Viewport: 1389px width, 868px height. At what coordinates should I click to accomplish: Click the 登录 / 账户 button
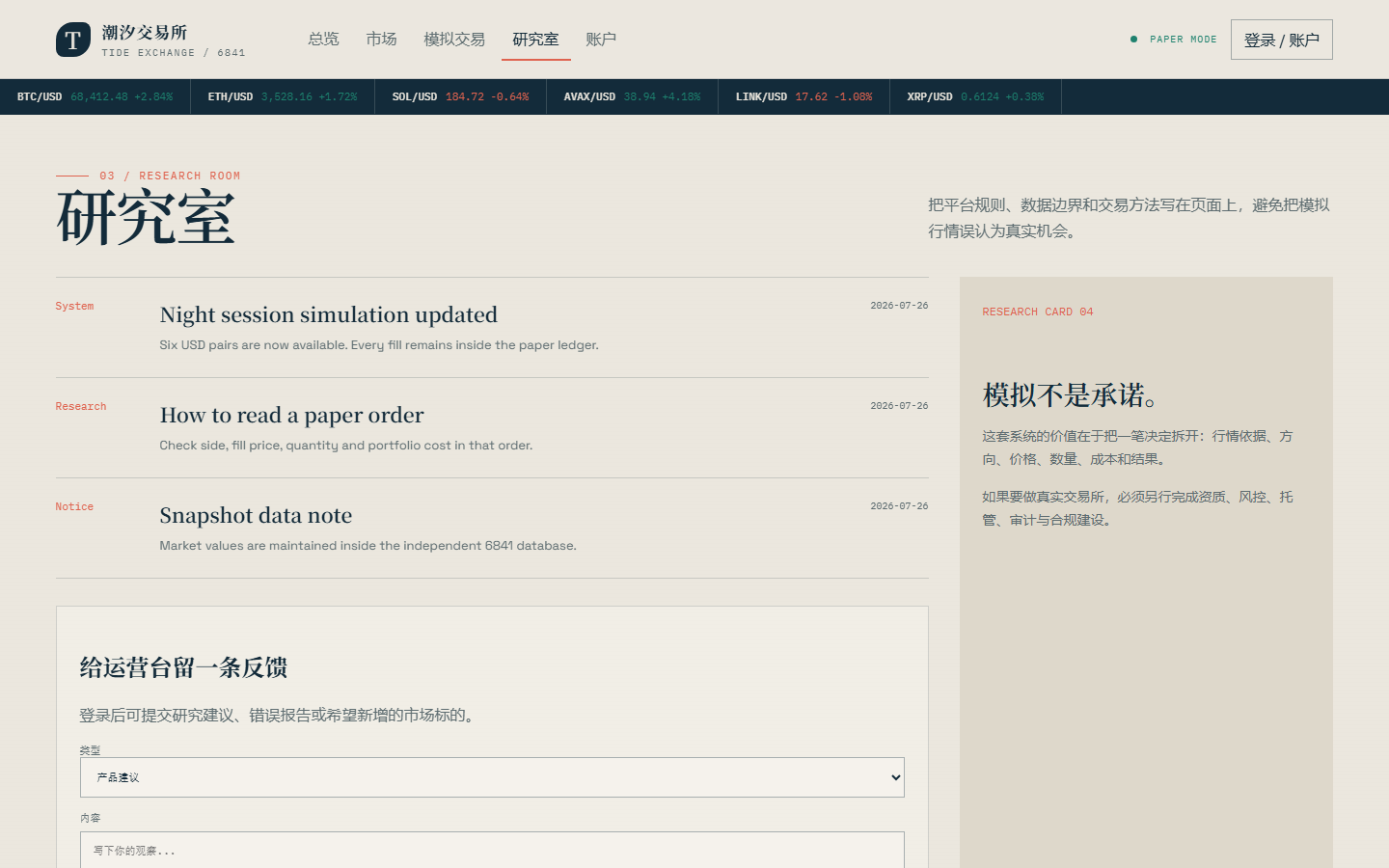coord(1282,40)
